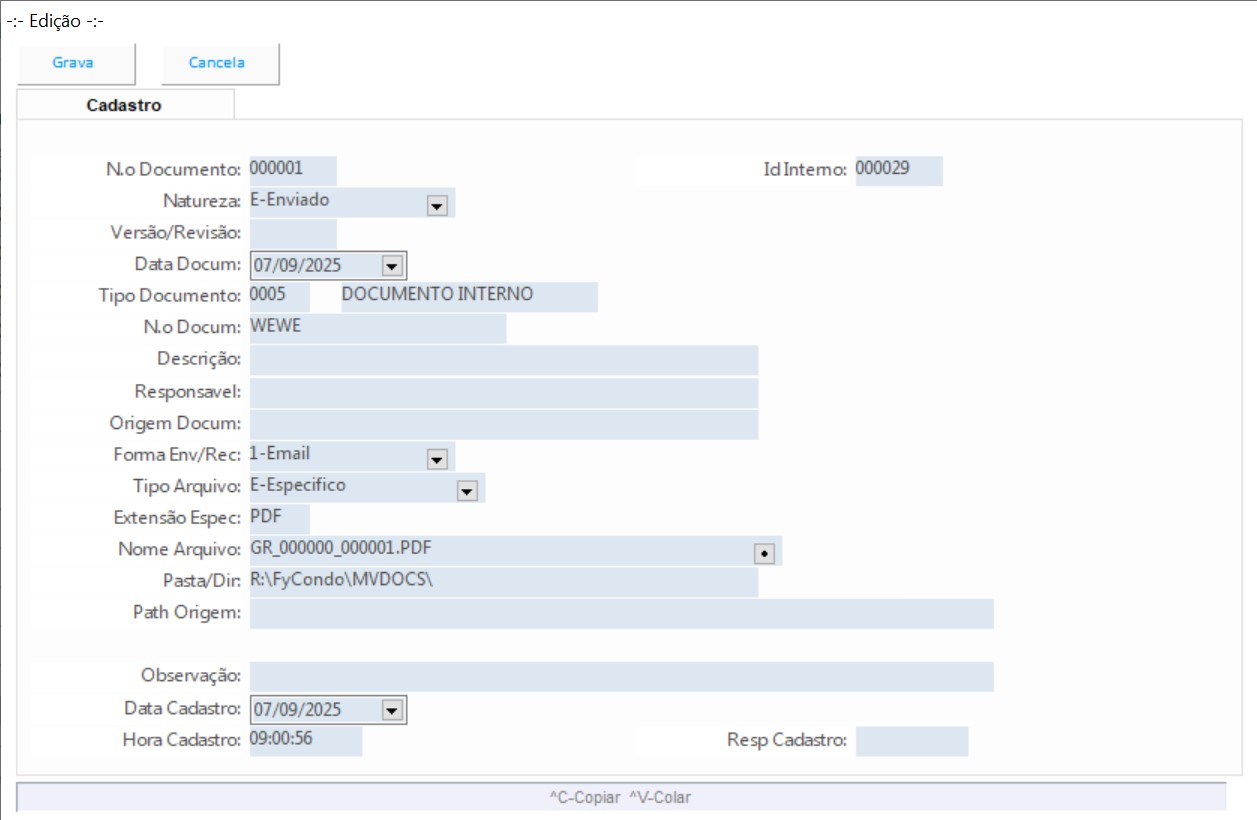This screenshot has height=820, width=1257.
Task: Click the N.o Documento field
Action: pyautogui.click(x=292, y=170)
